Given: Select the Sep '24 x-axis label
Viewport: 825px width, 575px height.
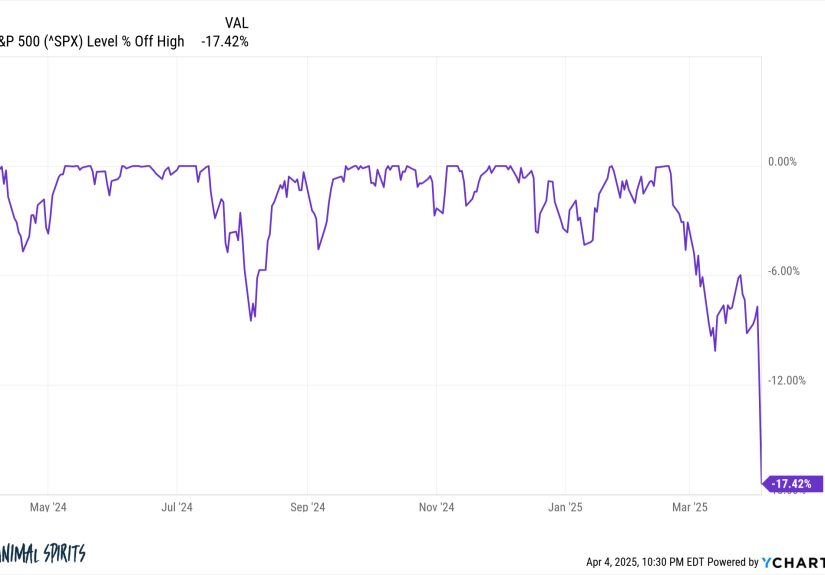Looking at the screenshot, I should point(307,507).
